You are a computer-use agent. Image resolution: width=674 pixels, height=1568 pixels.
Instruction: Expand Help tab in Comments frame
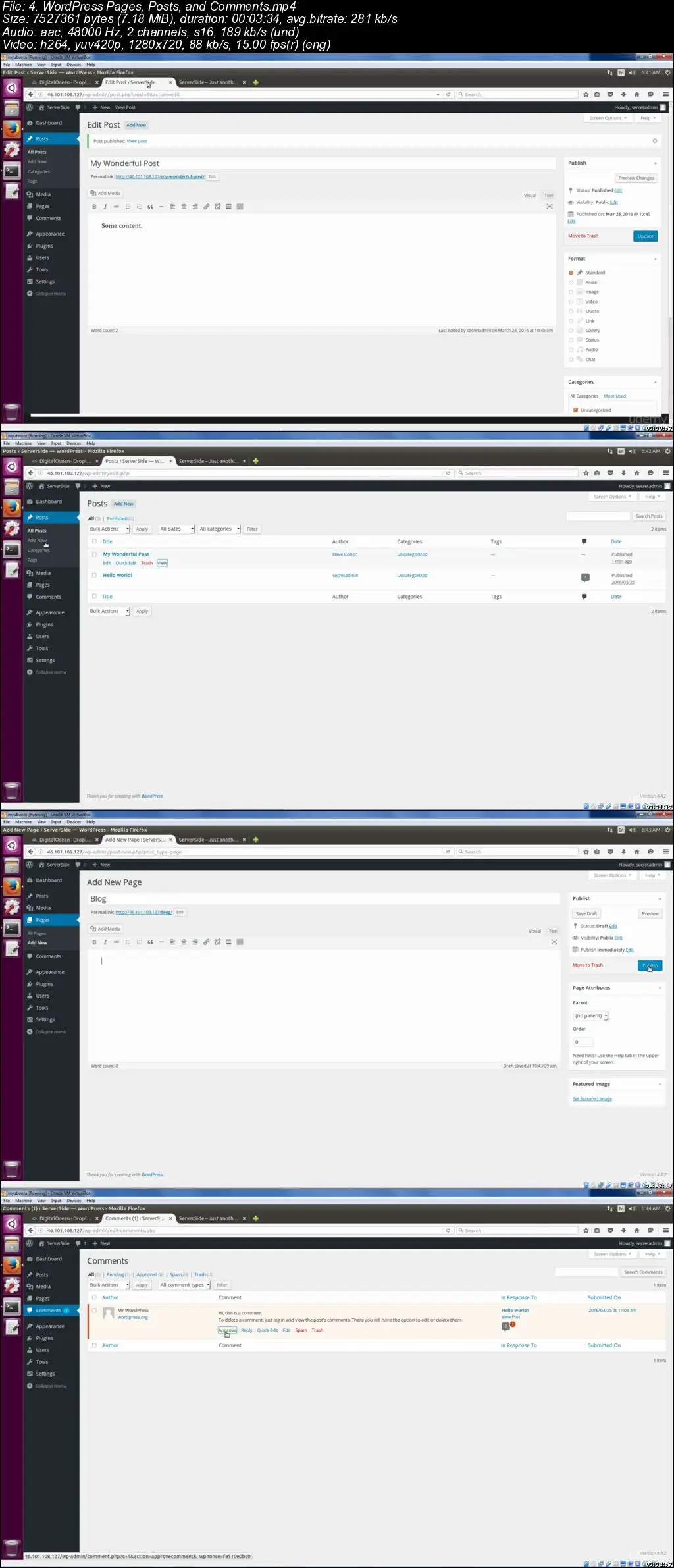click(x=652, y=1254)
